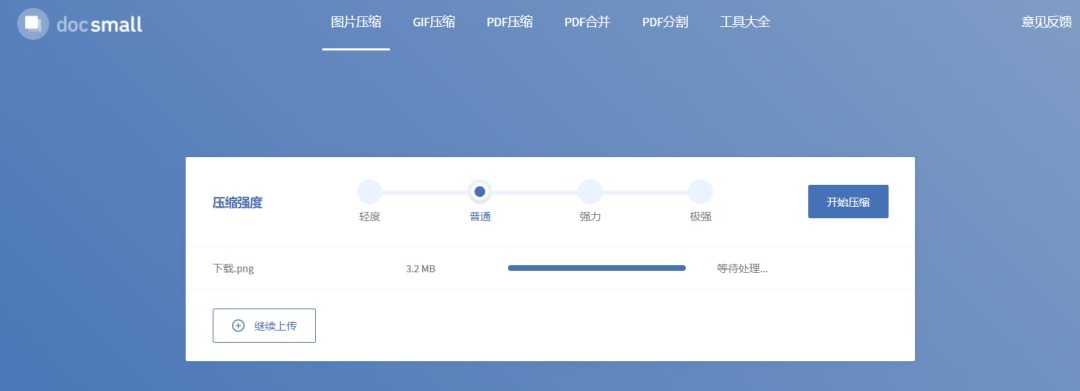Select 轻度 compression strength
Viewport: 1080px width, 391px height.
369,191
